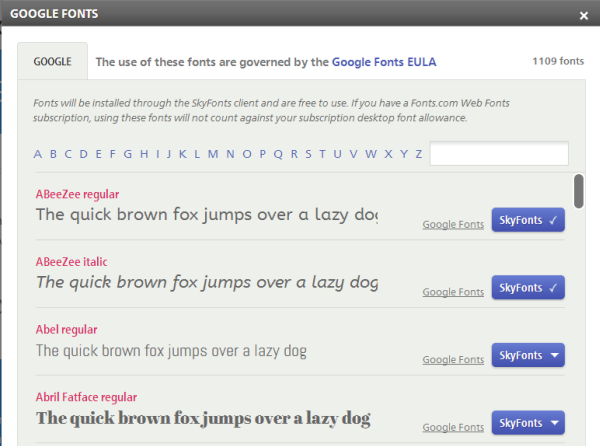Select the ABeeZee regular font name

pos(77,194)
